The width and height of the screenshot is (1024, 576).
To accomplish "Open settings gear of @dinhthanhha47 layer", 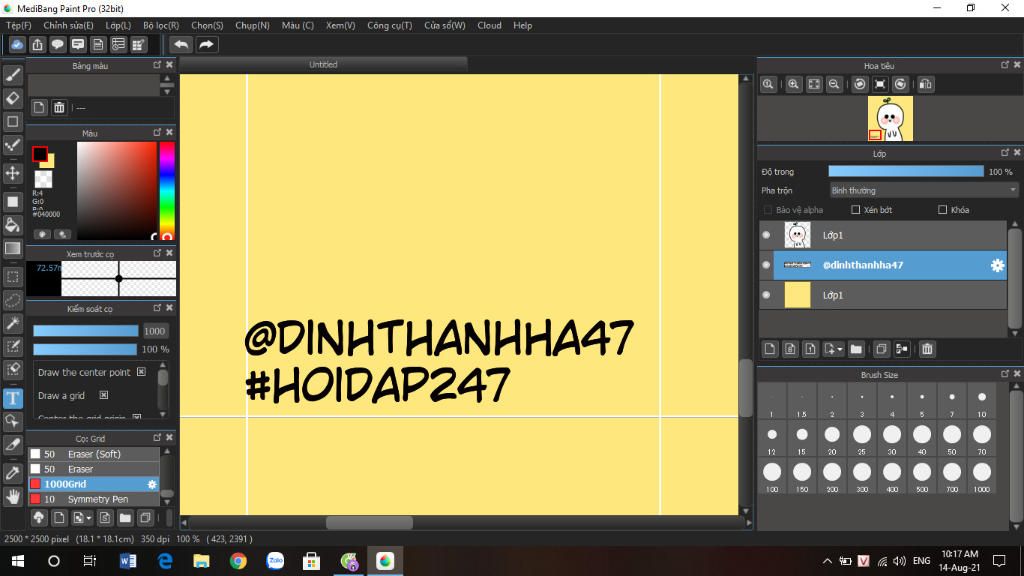I will tap(997, 265).
